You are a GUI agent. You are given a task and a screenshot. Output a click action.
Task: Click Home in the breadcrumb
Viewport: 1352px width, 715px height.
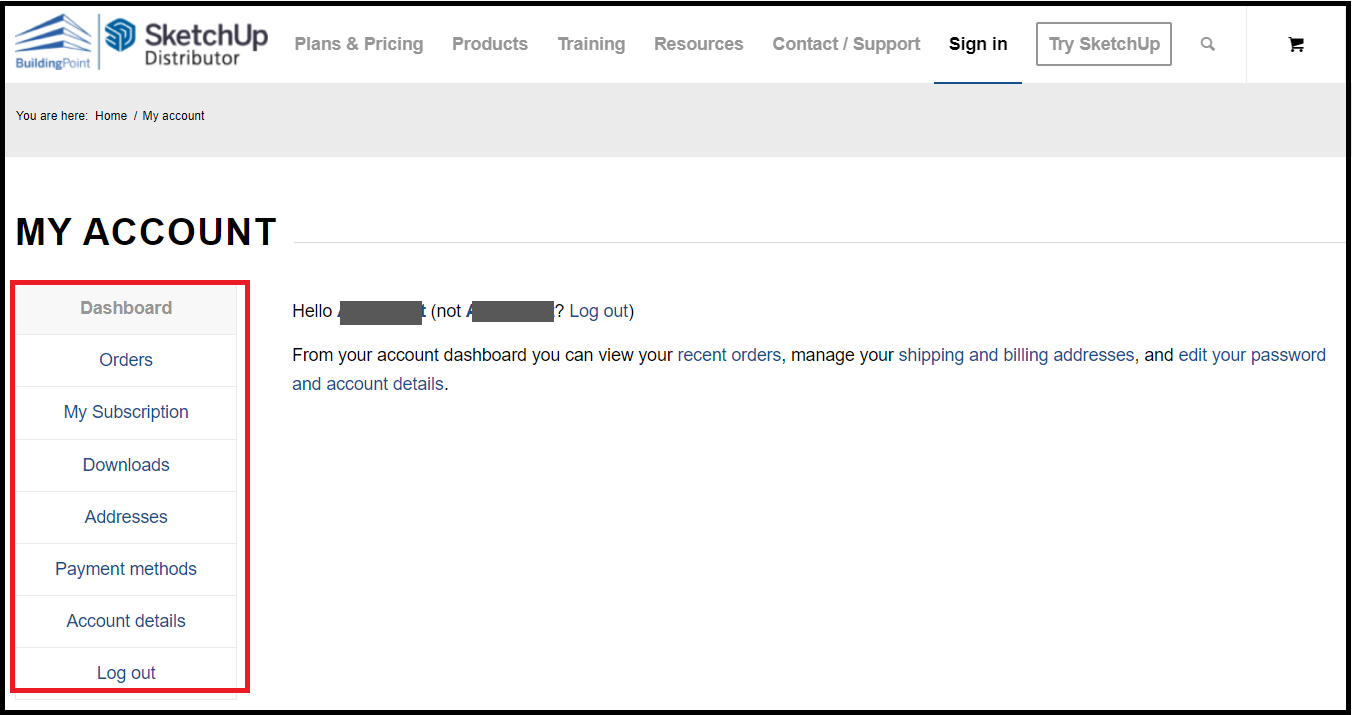(111, 116)
